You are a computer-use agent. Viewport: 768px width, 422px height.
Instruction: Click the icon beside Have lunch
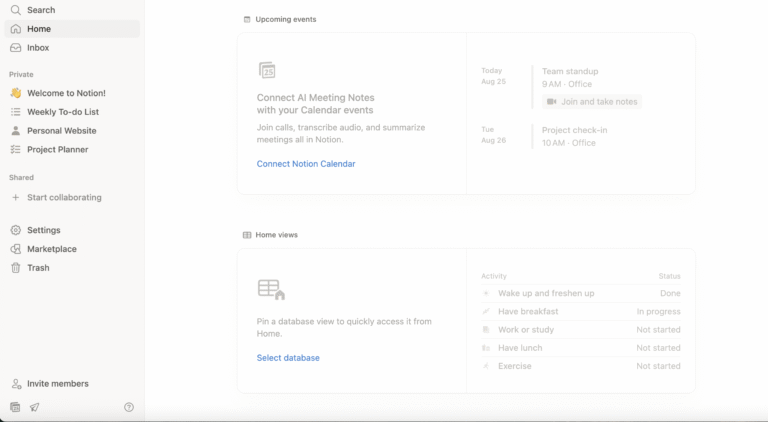coord(486,348)
